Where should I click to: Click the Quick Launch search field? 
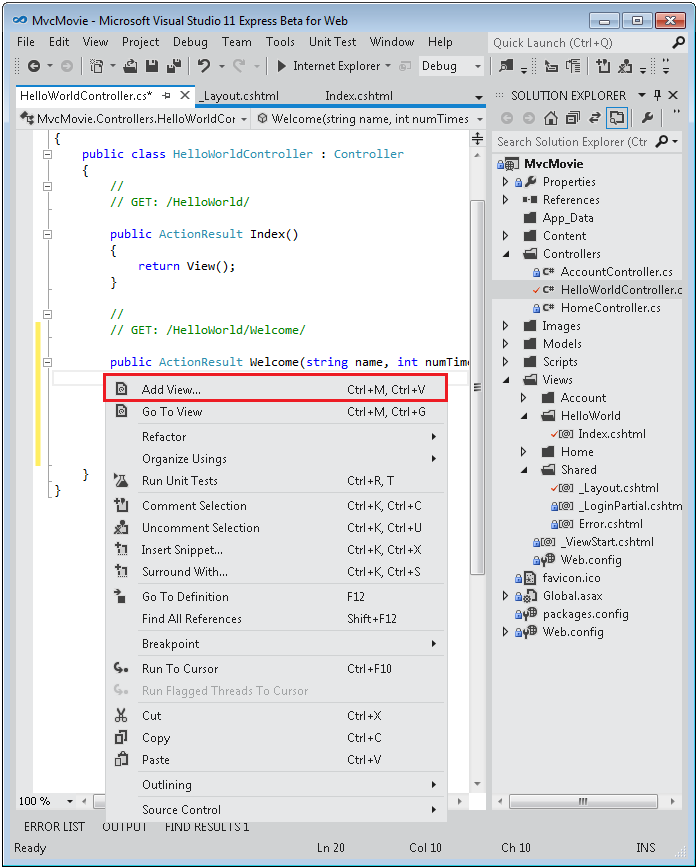[x=579, y=43]
